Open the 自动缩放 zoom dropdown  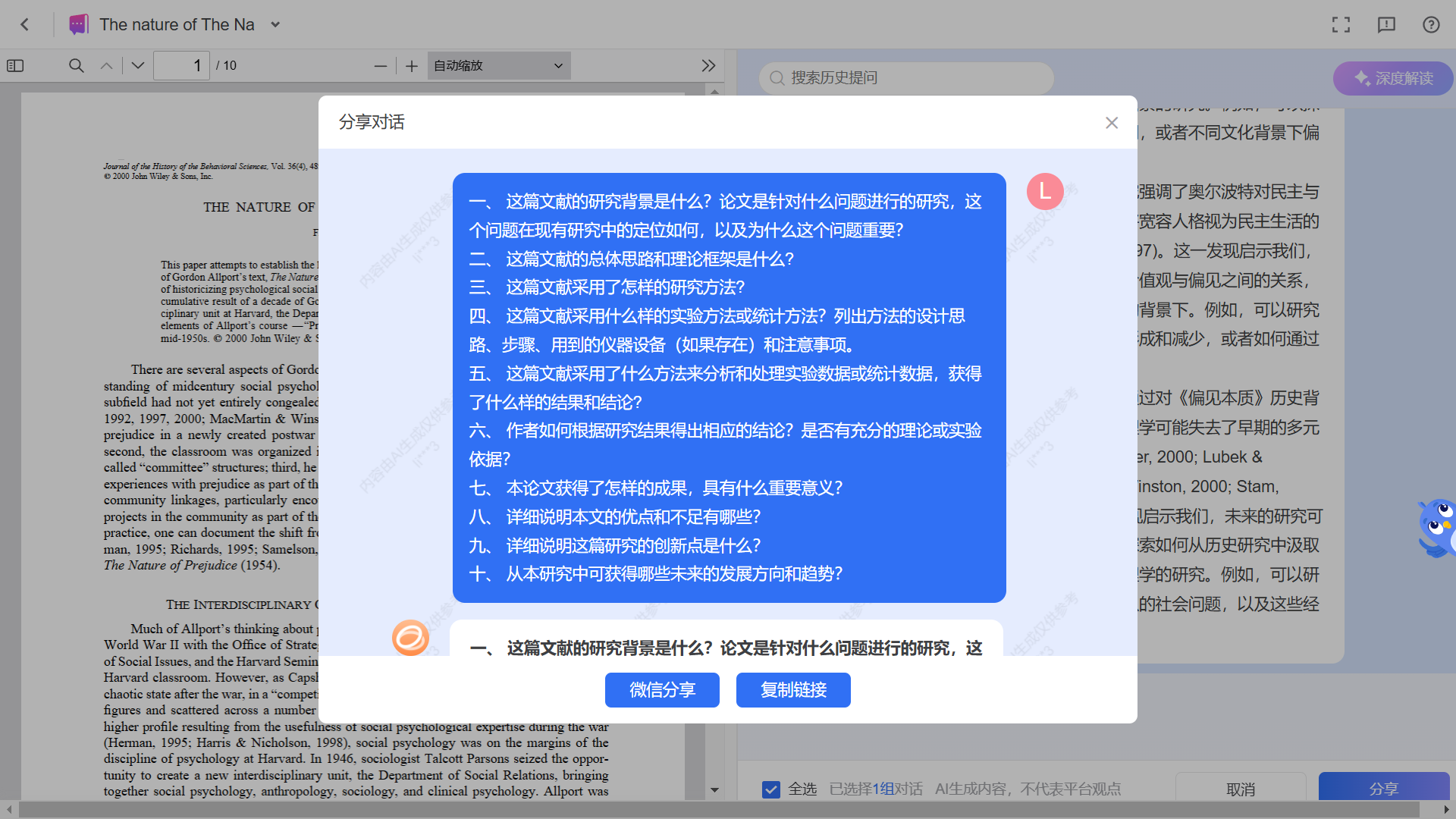click(498, 65)
